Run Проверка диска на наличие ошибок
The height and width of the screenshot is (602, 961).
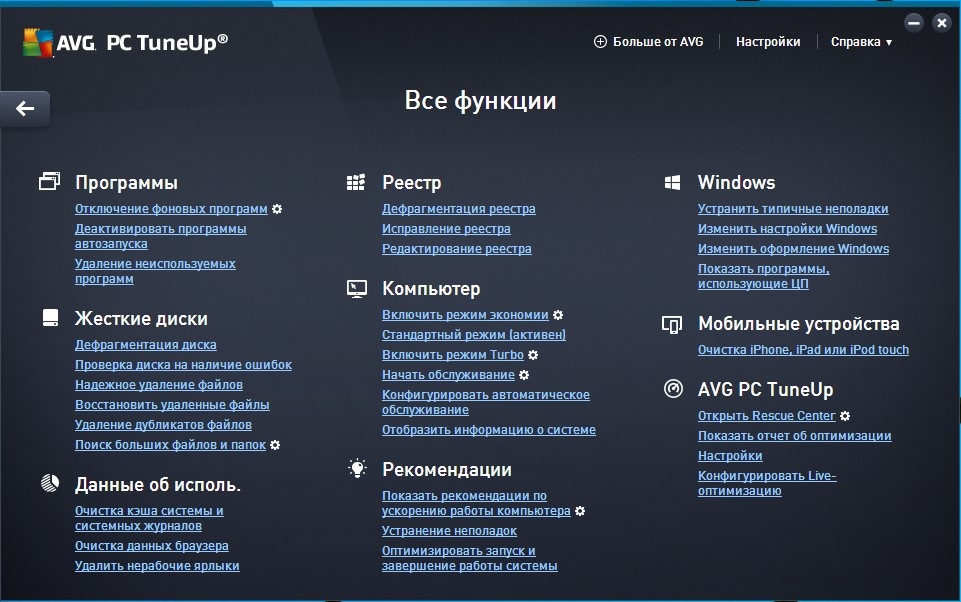[183, 365]
